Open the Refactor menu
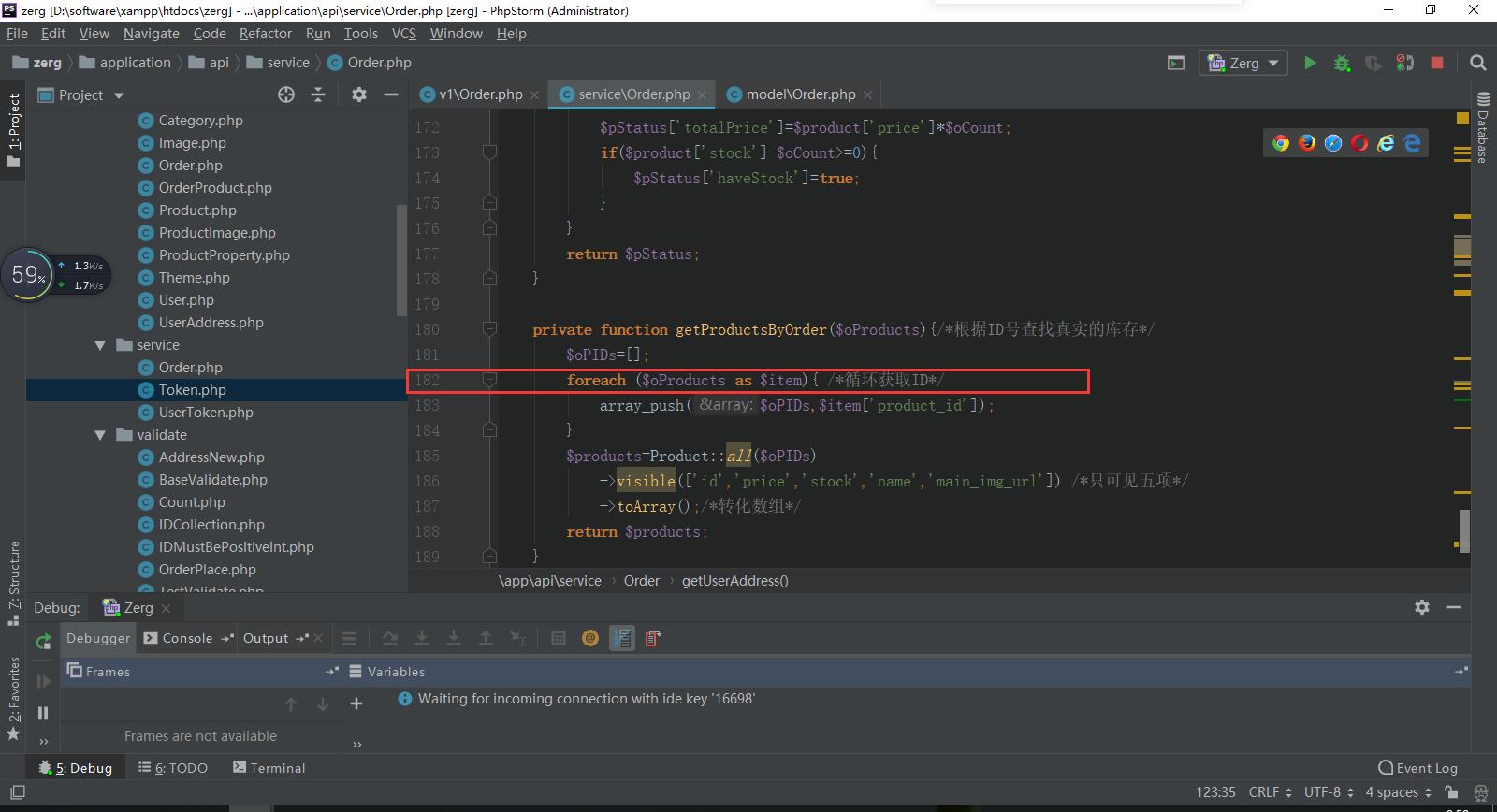Image resolution: width=1497 pixels, height=812 pixels. point(265,34)
